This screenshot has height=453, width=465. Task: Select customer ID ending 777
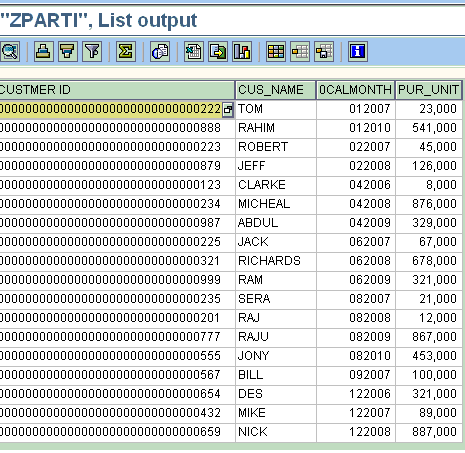pos(111,337)
